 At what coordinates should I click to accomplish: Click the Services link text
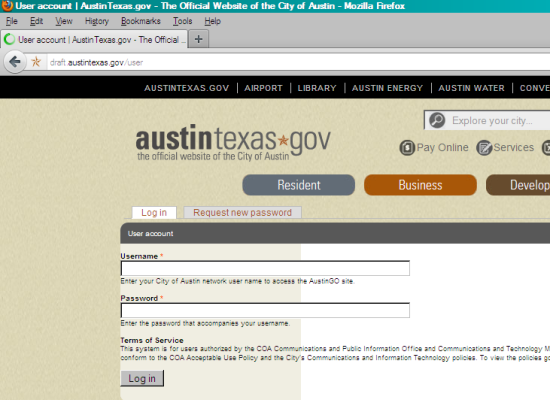pos(514,148)
